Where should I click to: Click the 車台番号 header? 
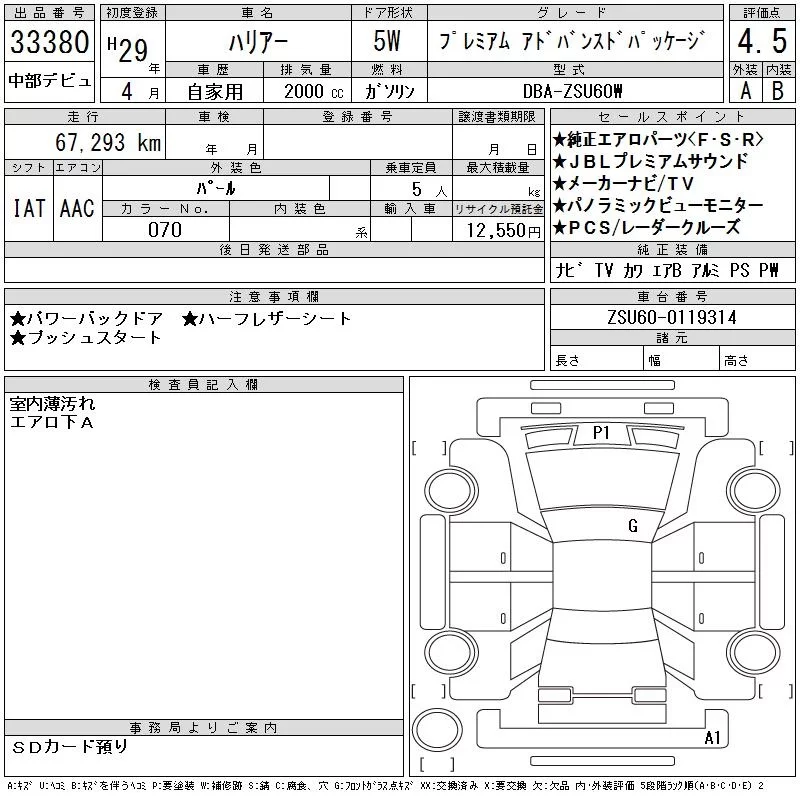672,296
